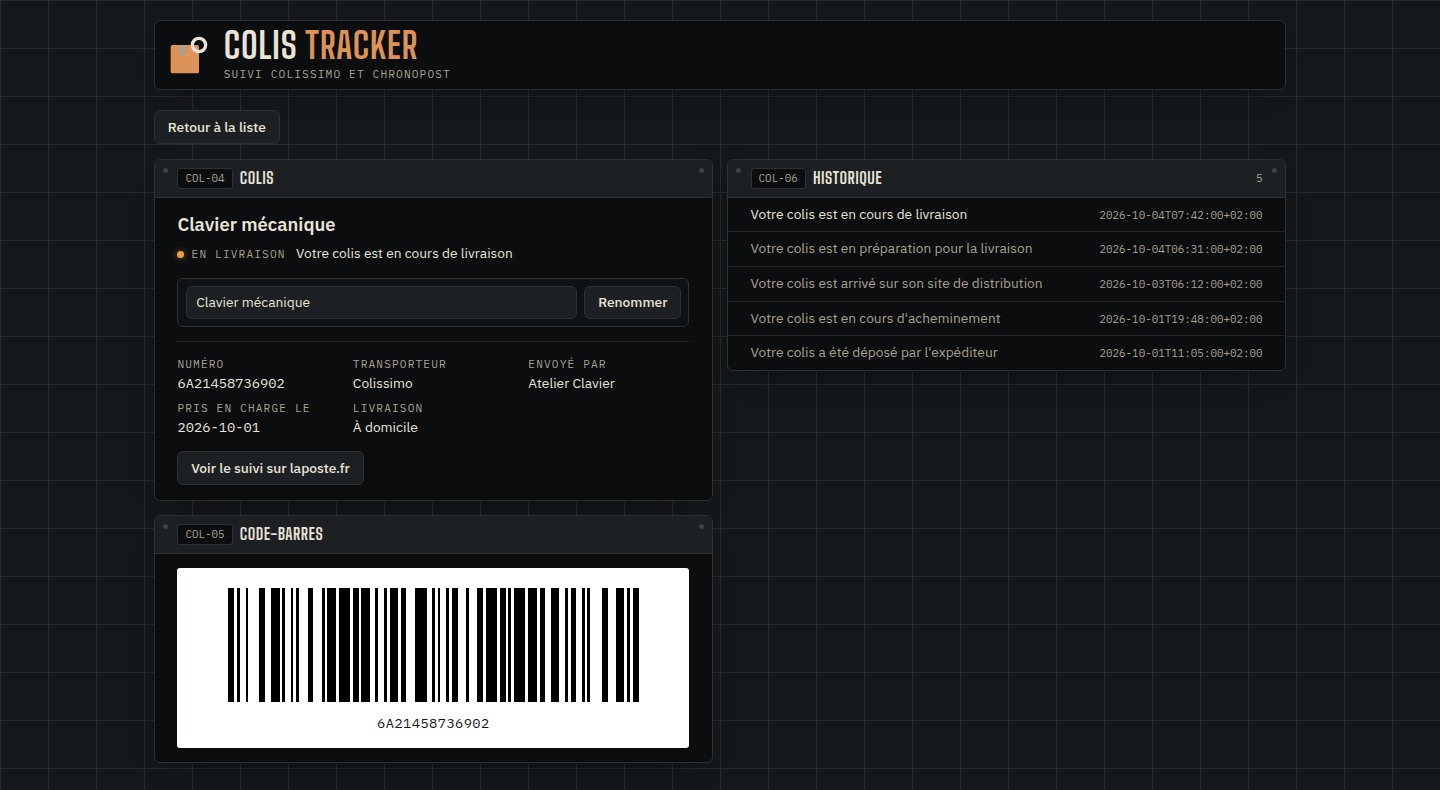Click the COL-04 panel badge
The image size is (1440, 790).
click(205, 178)
